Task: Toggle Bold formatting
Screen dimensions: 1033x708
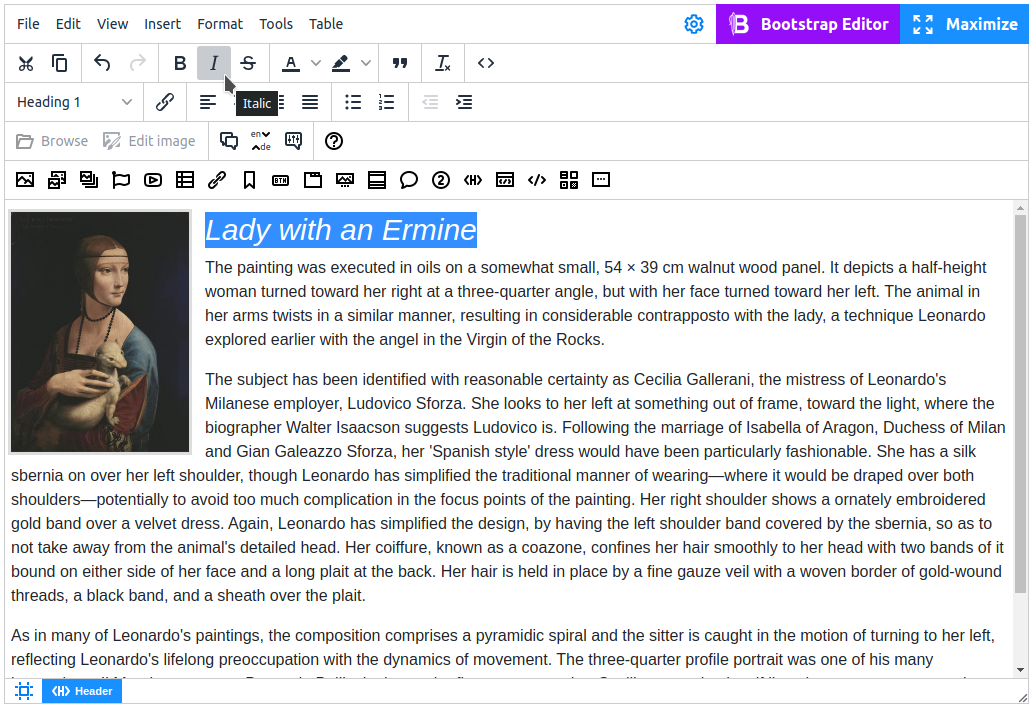Action: (x=180, y=63)
